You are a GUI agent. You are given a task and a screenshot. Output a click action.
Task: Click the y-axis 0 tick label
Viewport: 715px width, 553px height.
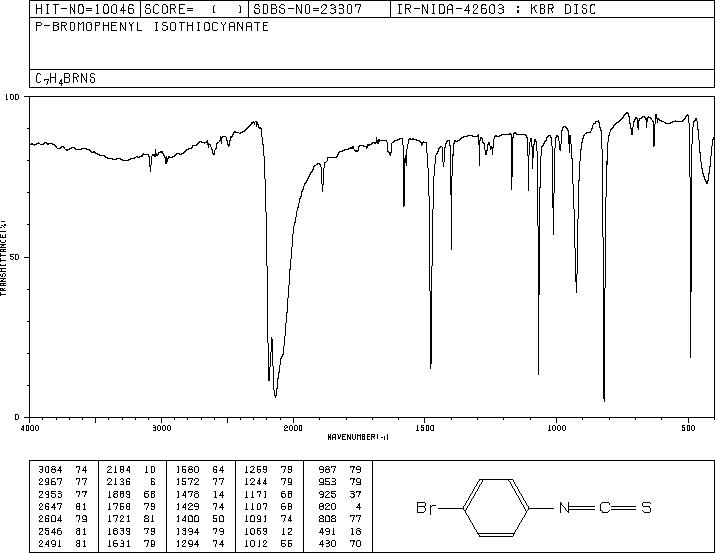click(17, 417)
